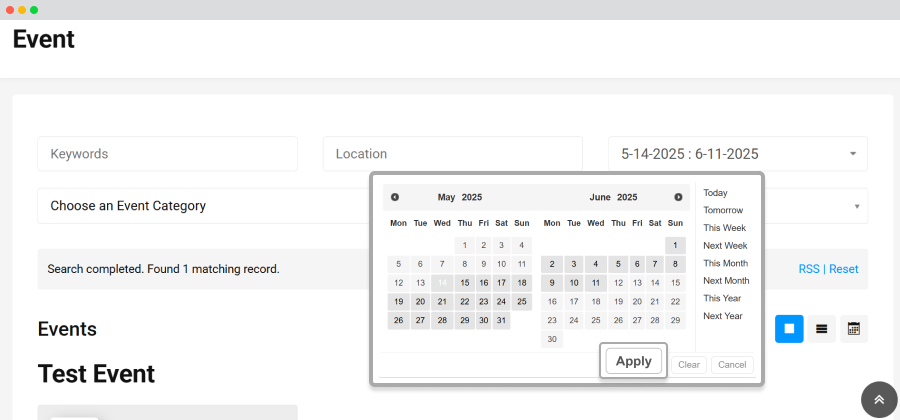Open the RSS link
The height and width of the screenshot is (420, 900).
(x=809, y=269)
